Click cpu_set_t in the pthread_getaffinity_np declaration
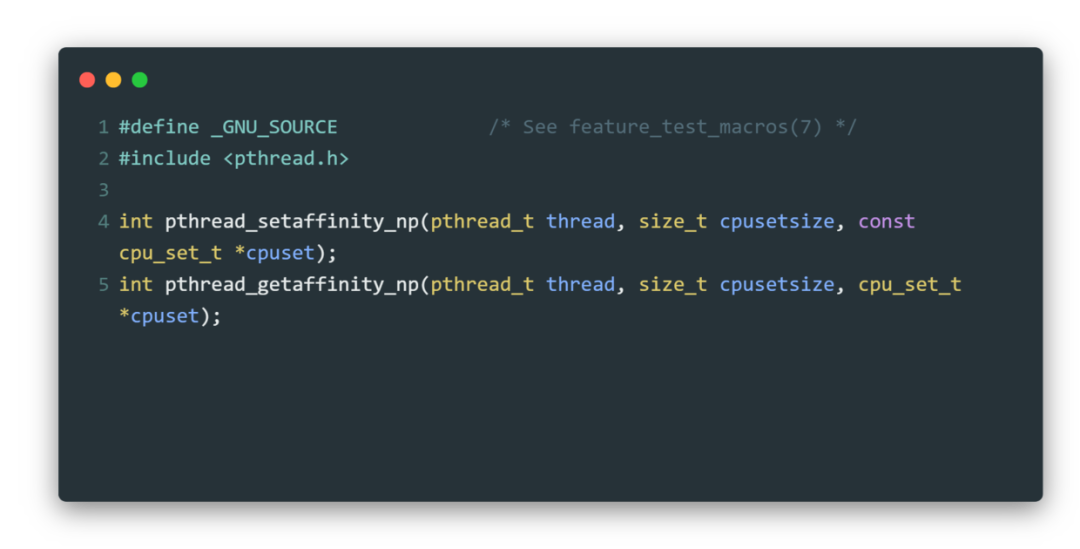 click(x=910, y=284)
